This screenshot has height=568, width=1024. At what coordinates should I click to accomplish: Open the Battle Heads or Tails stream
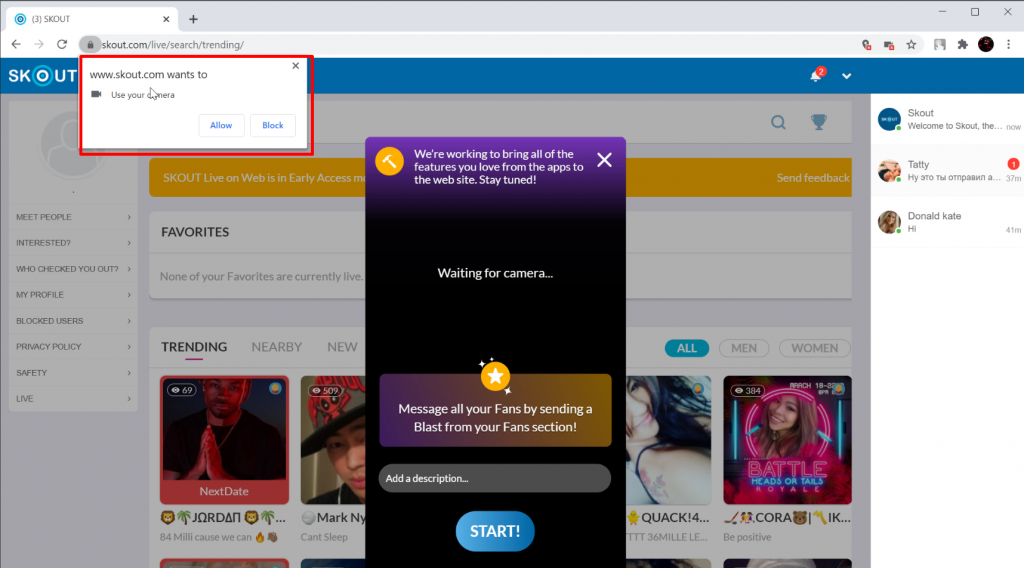point(787,440)
